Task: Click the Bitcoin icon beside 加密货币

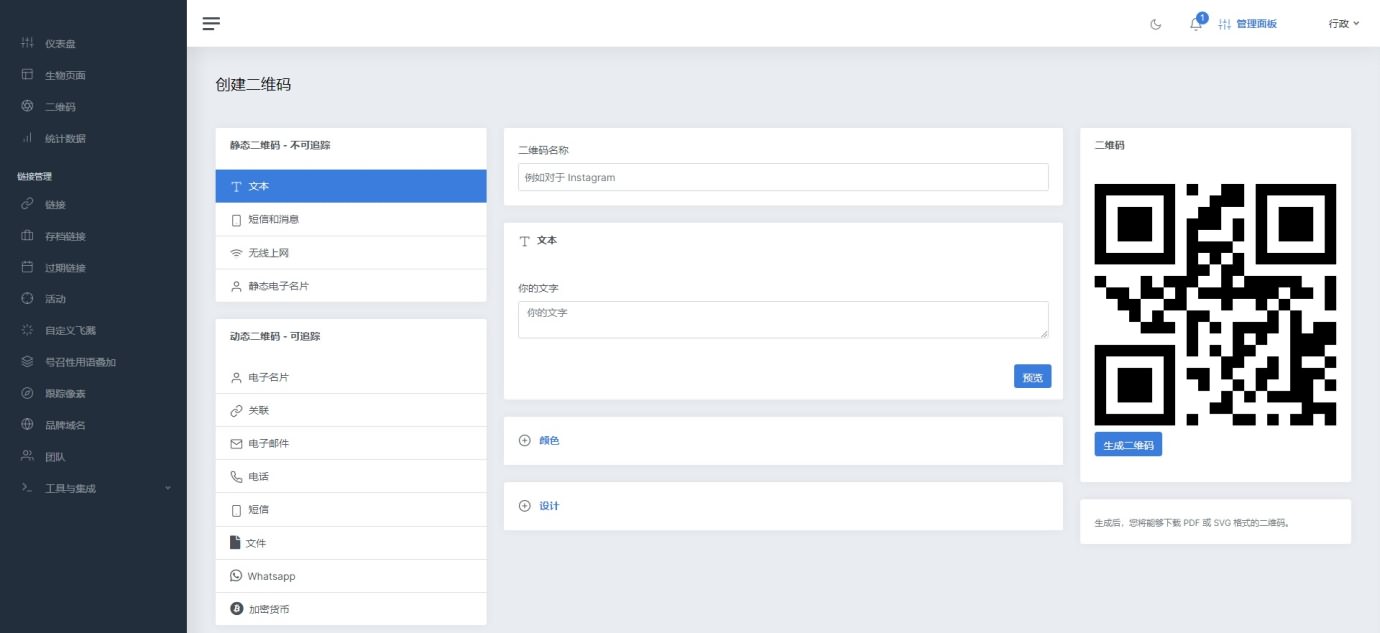Action: coord(237,609)
